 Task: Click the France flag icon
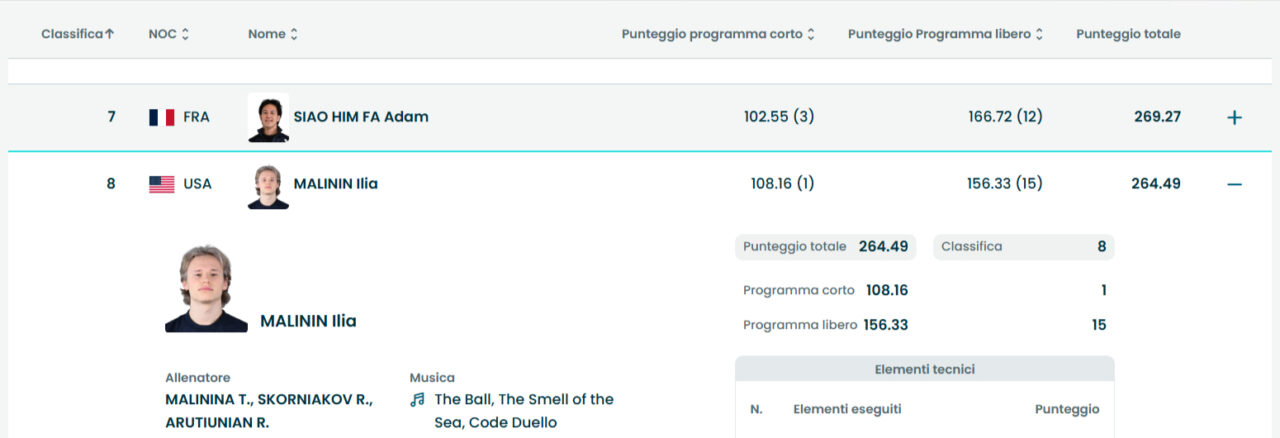pyautogui.click(x=161, y=117)
